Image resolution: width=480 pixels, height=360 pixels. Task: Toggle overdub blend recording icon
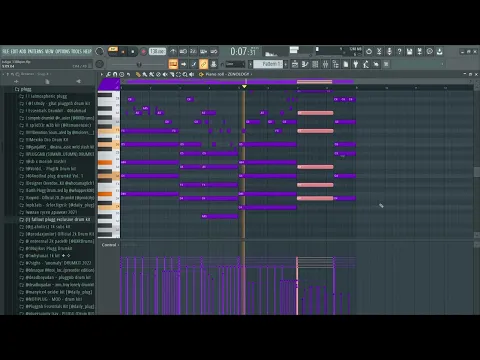click(x=204, y=51)
